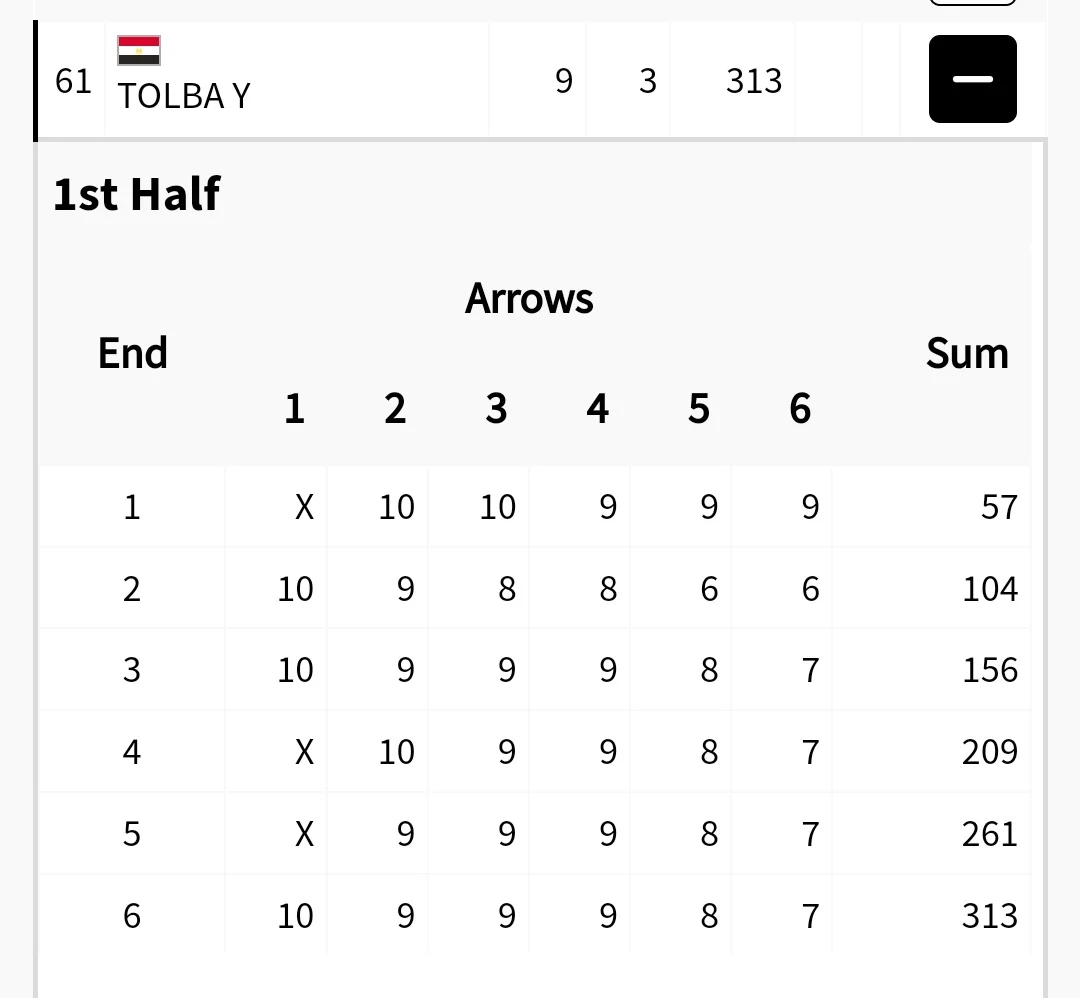Image resolution: width=1080 pixels, height=998 pixels.
Task: Click arrow column header 1
Action: 294,408
